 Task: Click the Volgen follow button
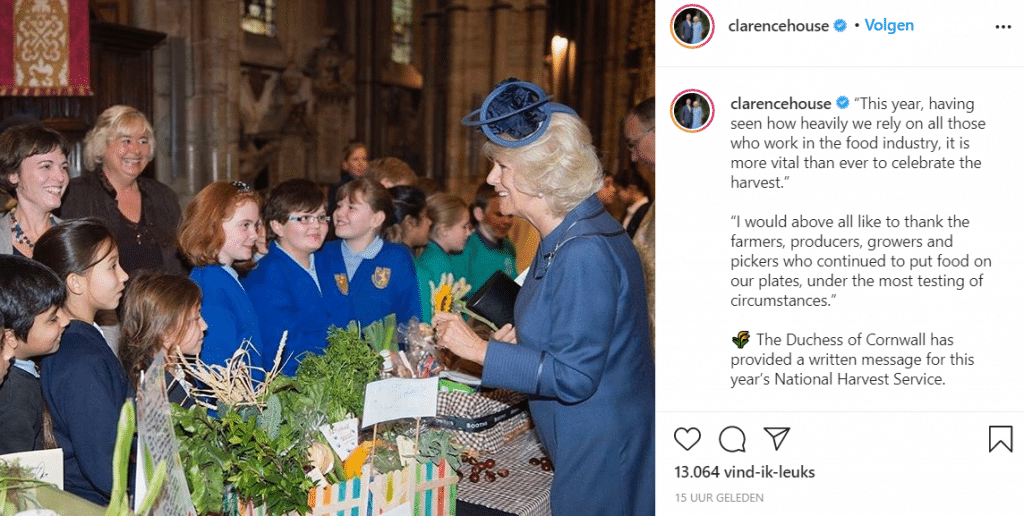point(889,25)
